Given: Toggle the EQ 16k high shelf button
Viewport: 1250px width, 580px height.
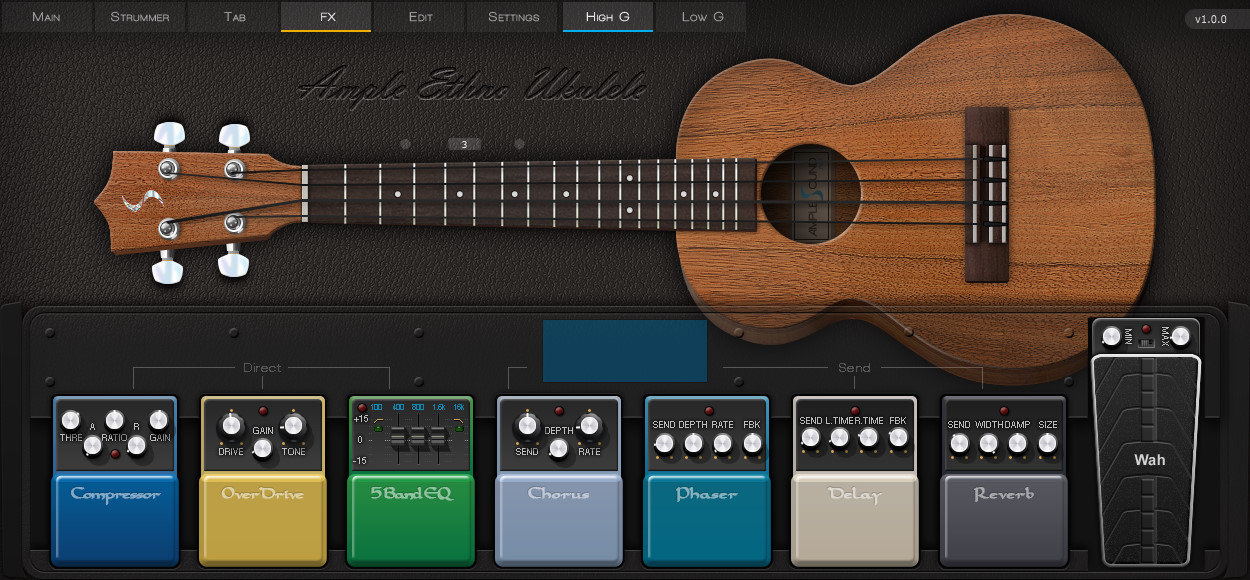Looking at the screenshot, I should point(459,429).
